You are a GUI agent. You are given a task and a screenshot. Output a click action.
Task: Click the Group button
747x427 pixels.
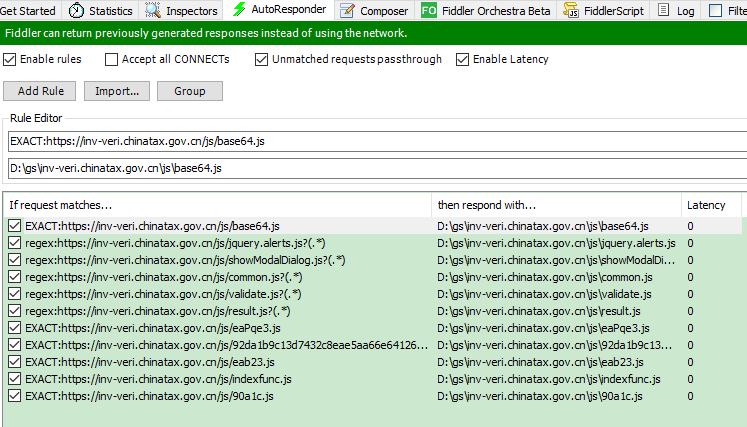(x=190, y=91)
